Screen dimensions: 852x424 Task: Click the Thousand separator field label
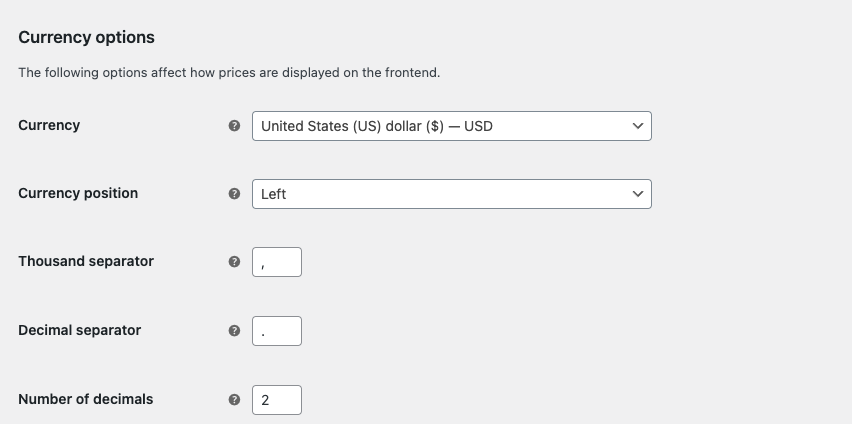point(86,261)
